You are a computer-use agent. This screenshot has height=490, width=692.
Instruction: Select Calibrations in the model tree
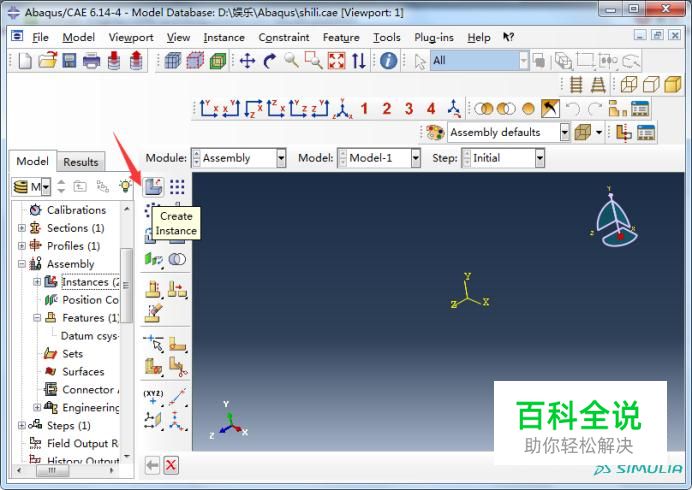[76, 210]
